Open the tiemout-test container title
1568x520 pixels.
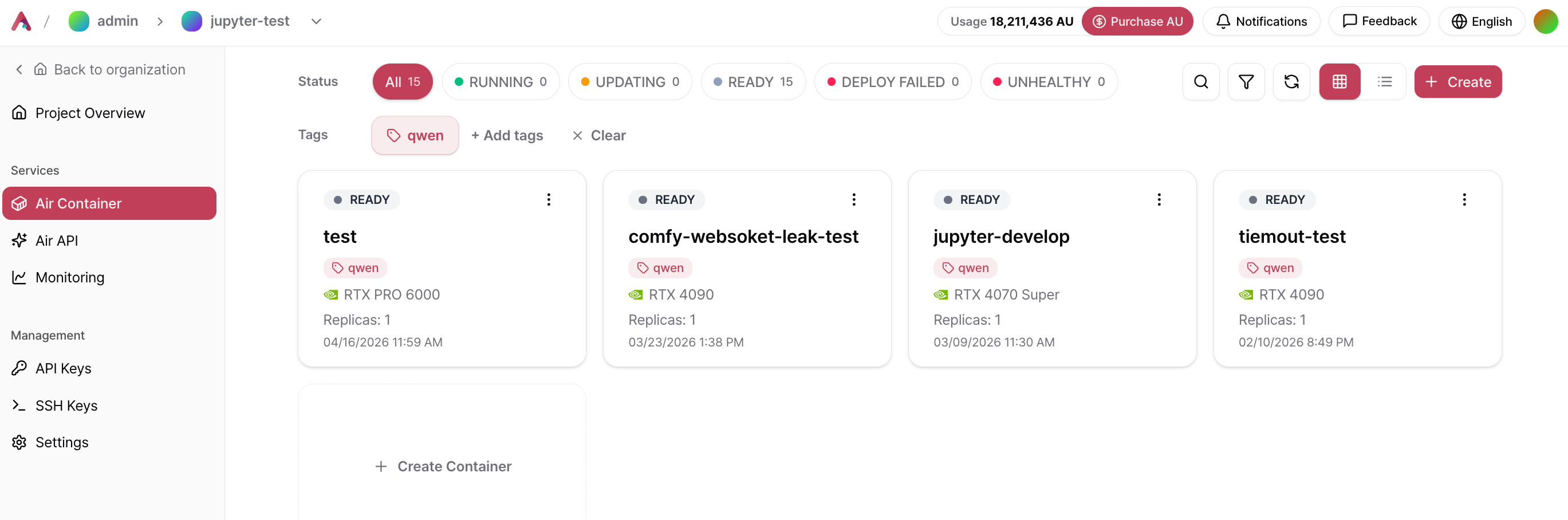1291,237
